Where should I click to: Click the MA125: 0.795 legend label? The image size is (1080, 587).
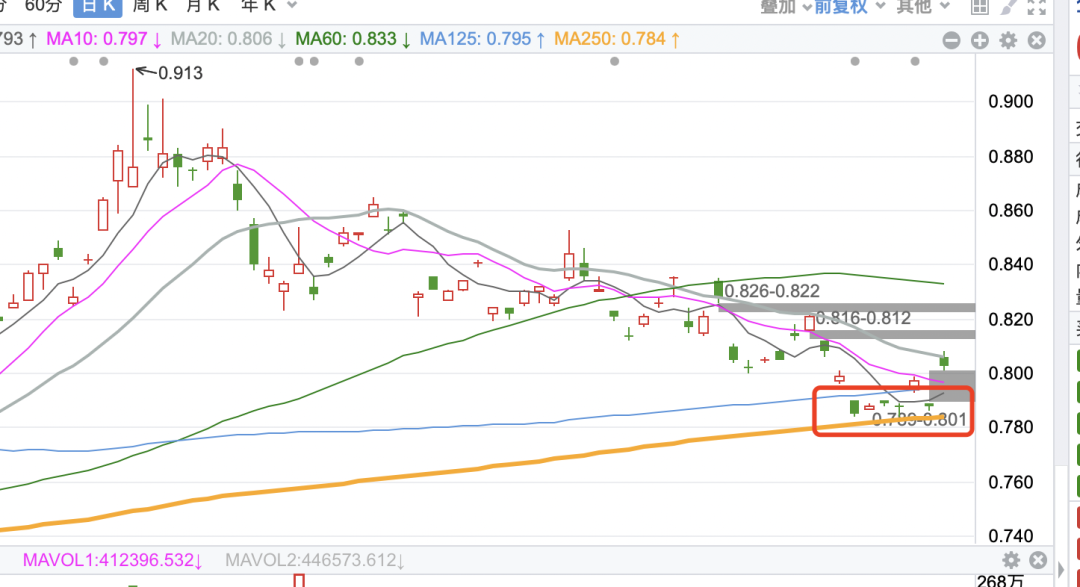coord(483,39)
